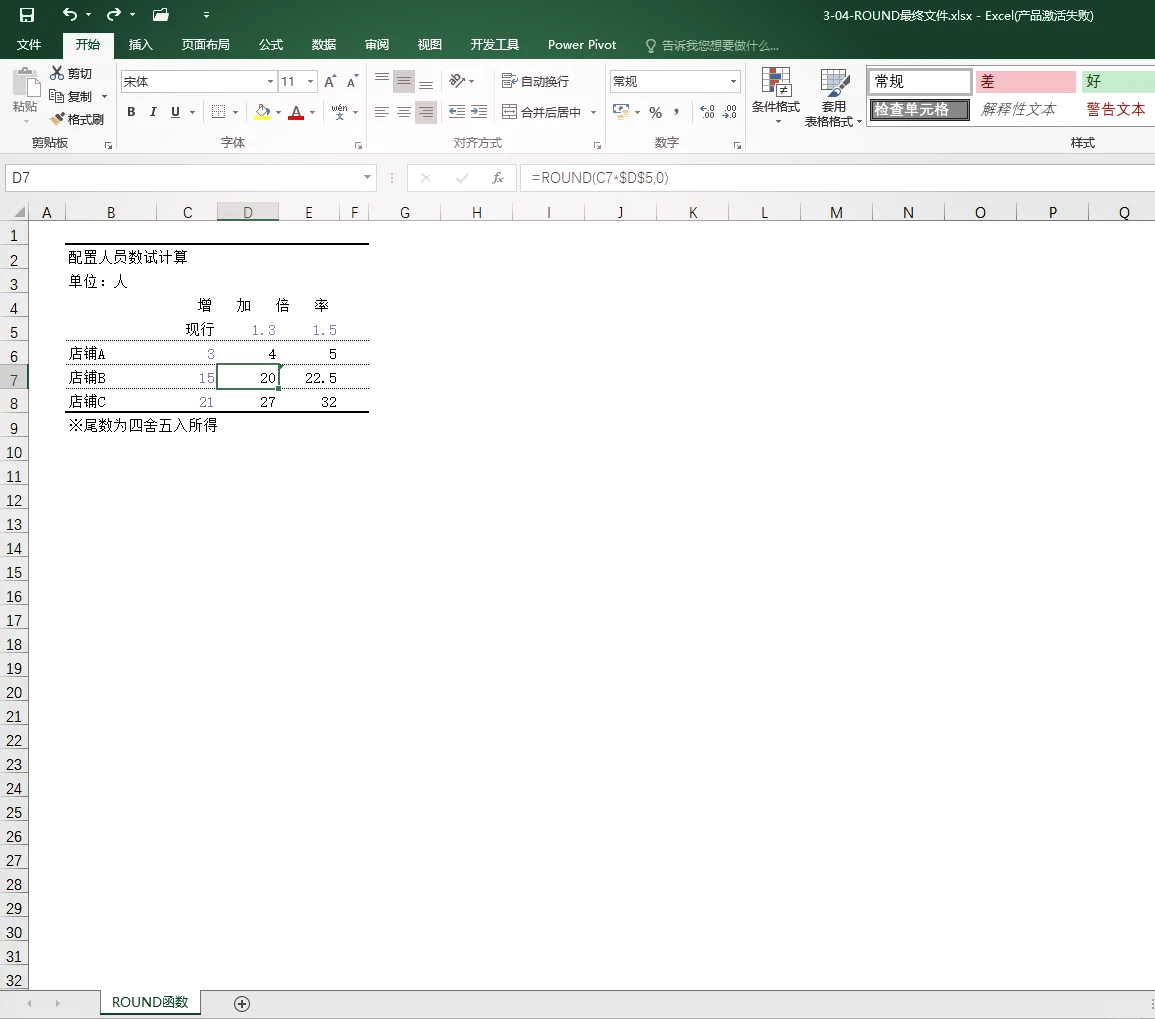The image size is (1155, 1019).
Task: Toggle align text right
Action: [426, 112]
